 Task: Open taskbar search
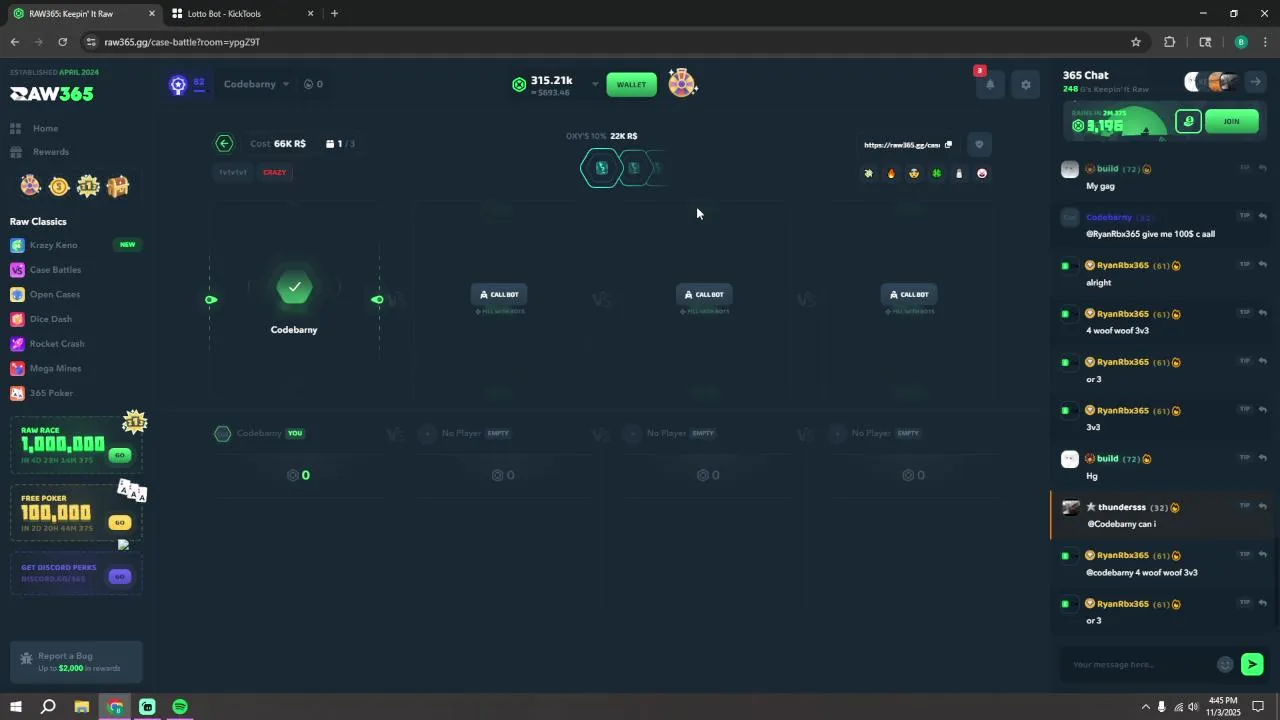pyautogui.click(x=48, y=707)
